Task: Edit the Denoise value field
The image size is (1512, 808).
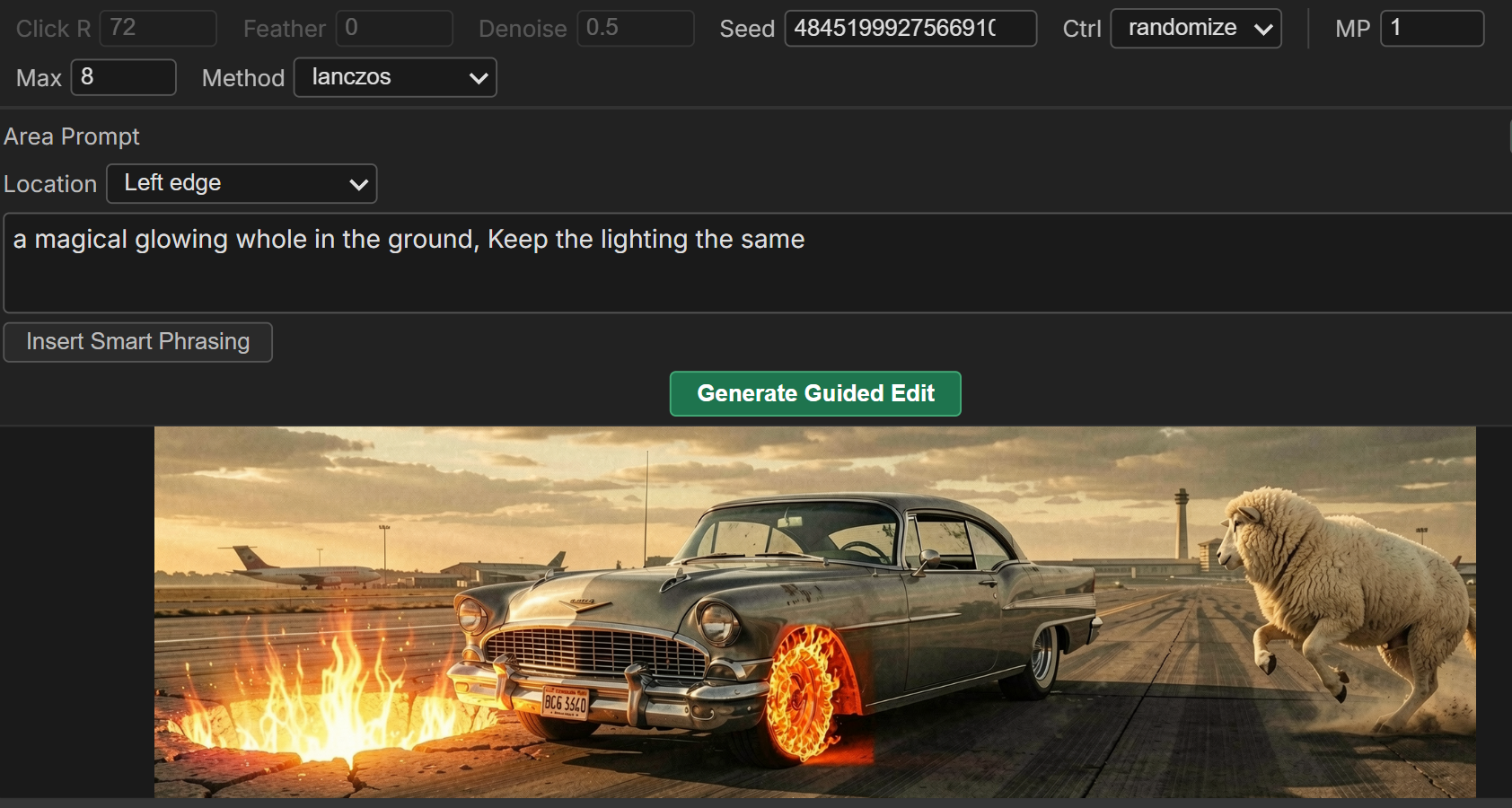Action: tap(636, 28)
